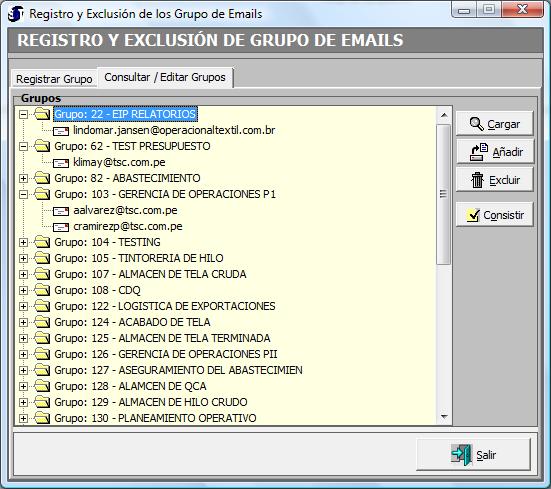Viewport: 551px width, 489px height.
Task: Expand Grupo 104 - TESTING node
Action: click(x=24, y=242)
